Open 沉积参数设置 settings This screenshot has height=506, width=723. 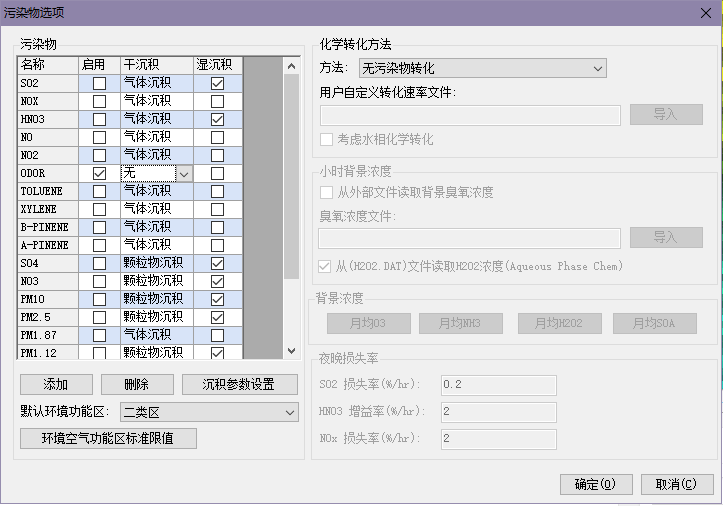pyautogui.click(x=240, y=385)
